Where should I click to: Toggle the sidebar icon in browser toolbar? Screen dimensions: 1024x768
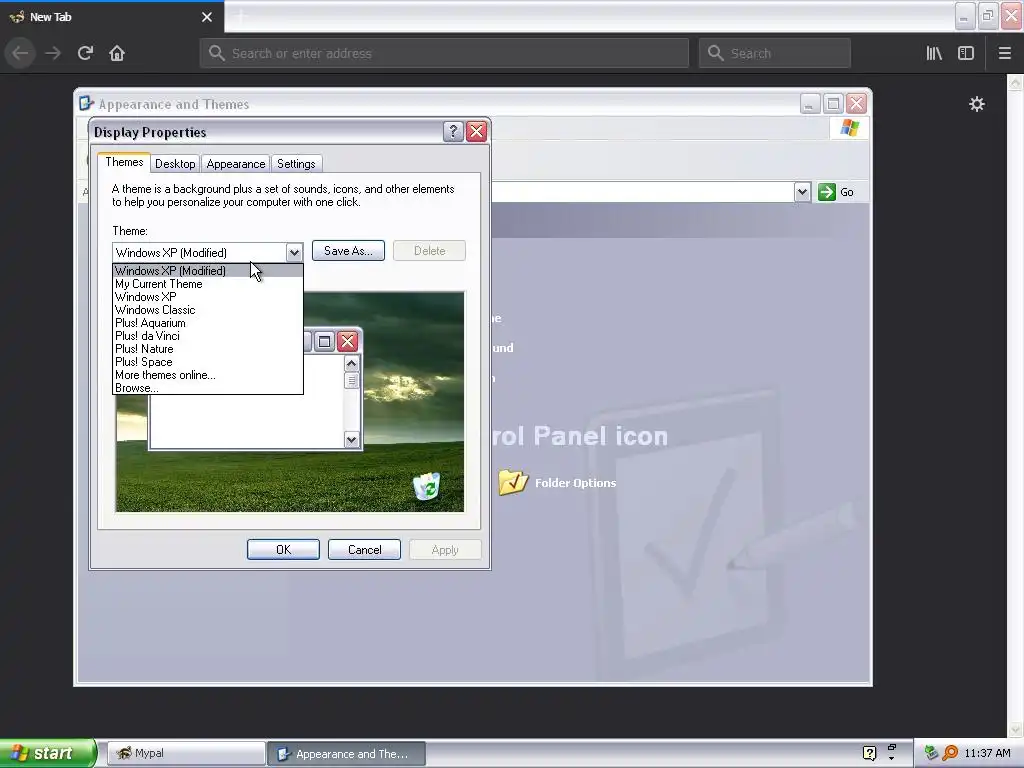click(x=966, y=53)
